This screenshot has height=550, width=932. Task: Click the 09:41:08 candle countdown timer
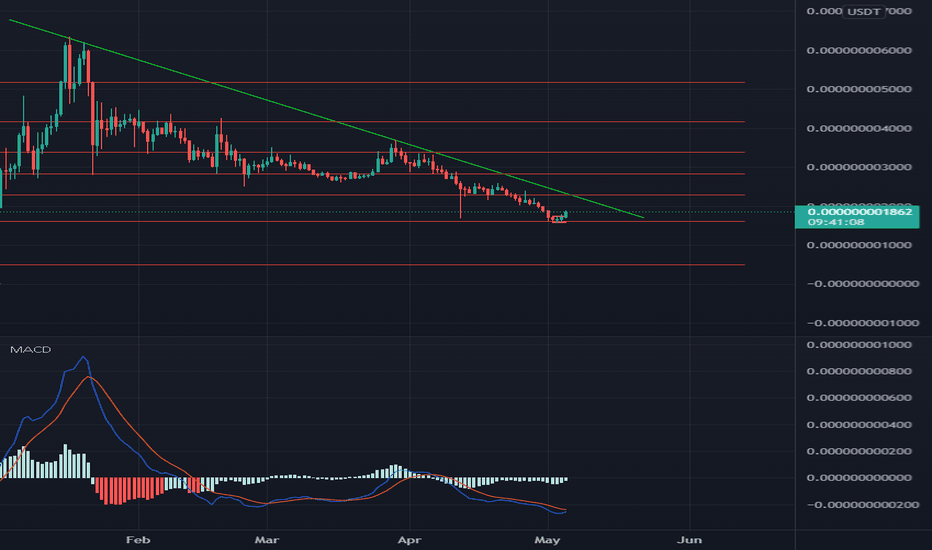pos(836,222)
